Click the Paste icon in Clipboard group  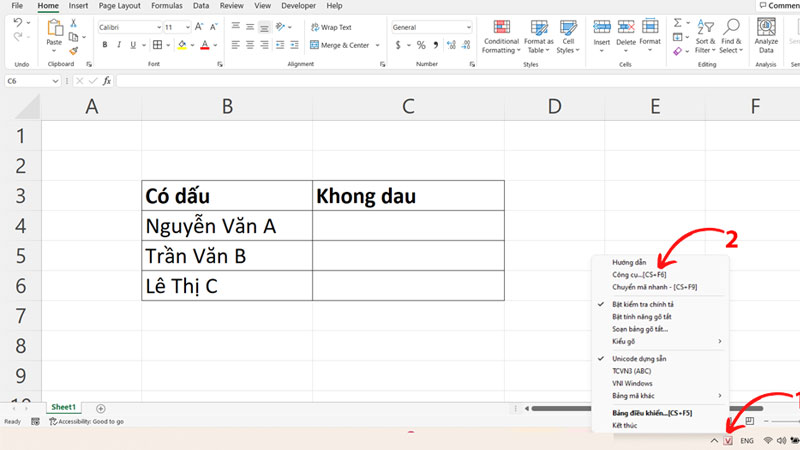pyautogui.click(x=54, y=28)
